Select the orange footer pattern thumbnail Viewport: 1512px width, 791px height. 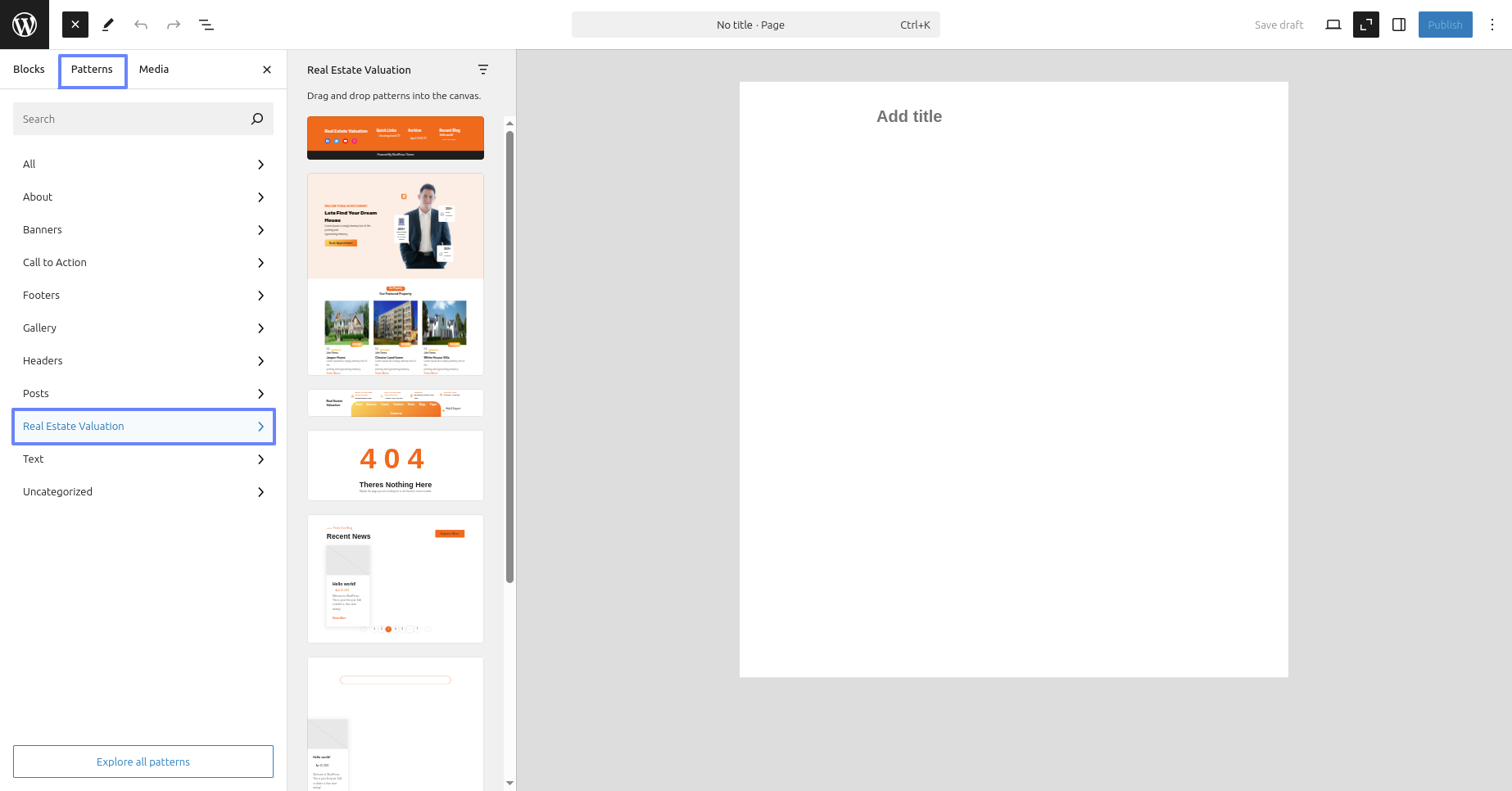tap(396, 138)
